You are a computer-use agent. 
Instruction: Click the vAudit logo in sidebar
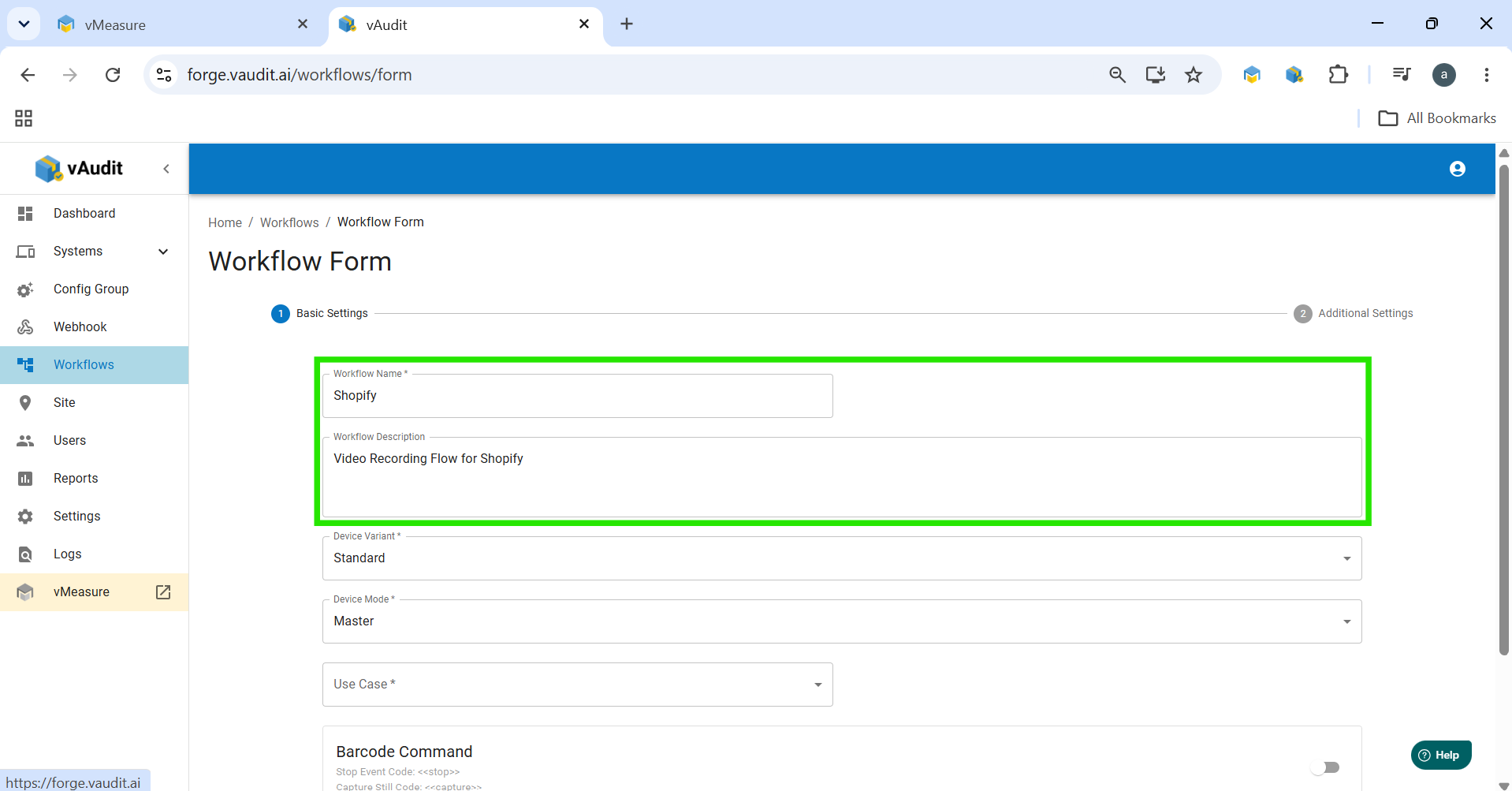point(79,168)
